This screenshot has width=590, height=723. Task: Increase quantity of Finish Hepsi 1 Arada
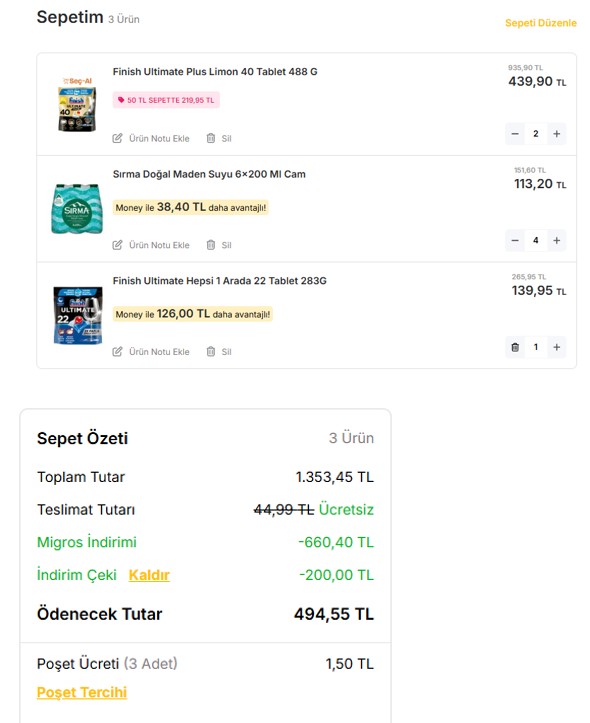click(x=556, y=347)
